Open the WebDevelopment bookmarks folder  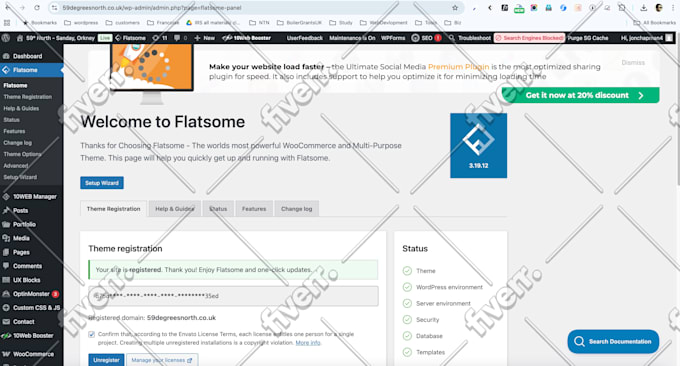click(x=384, y=23)
